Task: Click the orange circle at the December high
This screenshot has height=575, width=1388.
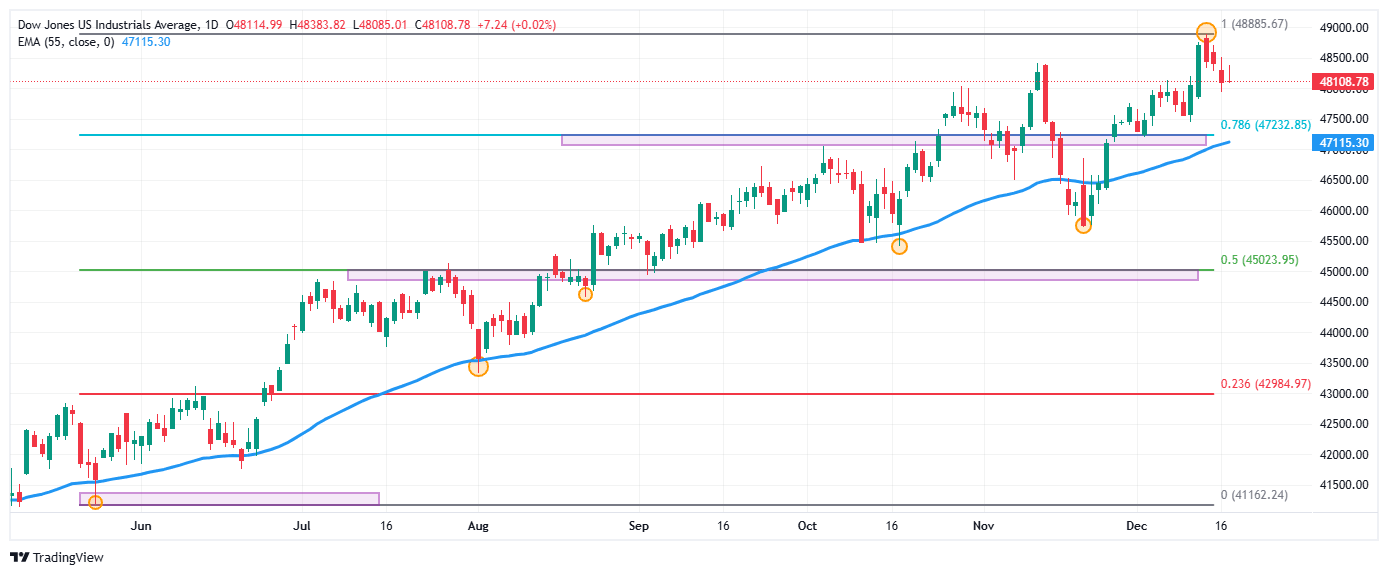Action: click(1206, 32)
